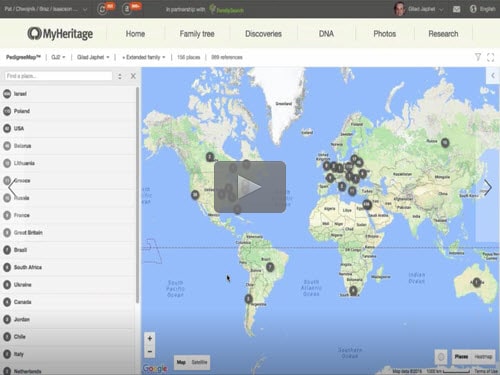Select Heatmap display mode
The height and width of the screenshot is (375, 500).
click(x=483, y=357)
